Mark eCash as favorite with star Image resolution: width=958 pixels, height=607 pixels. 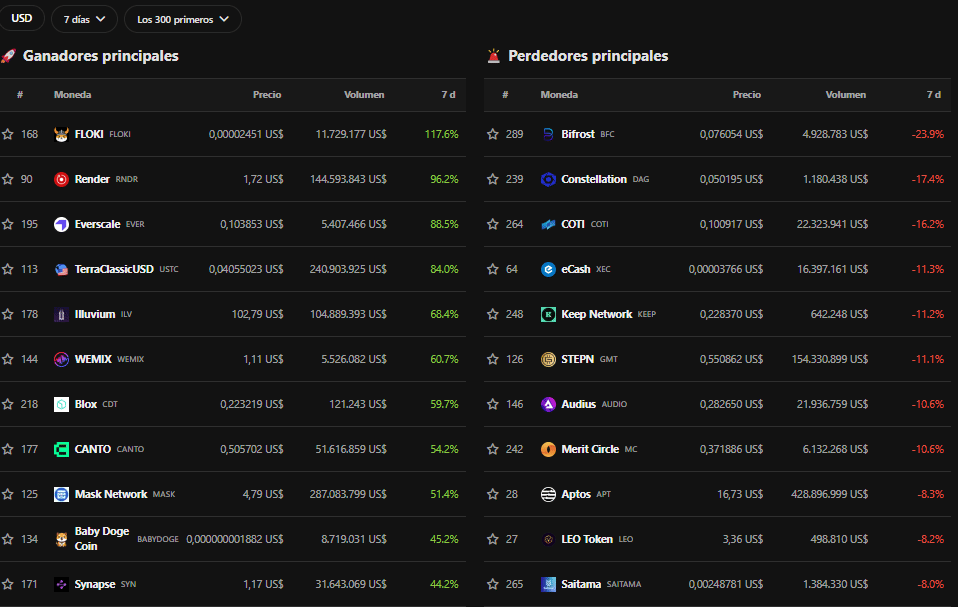tap(492, 269)
